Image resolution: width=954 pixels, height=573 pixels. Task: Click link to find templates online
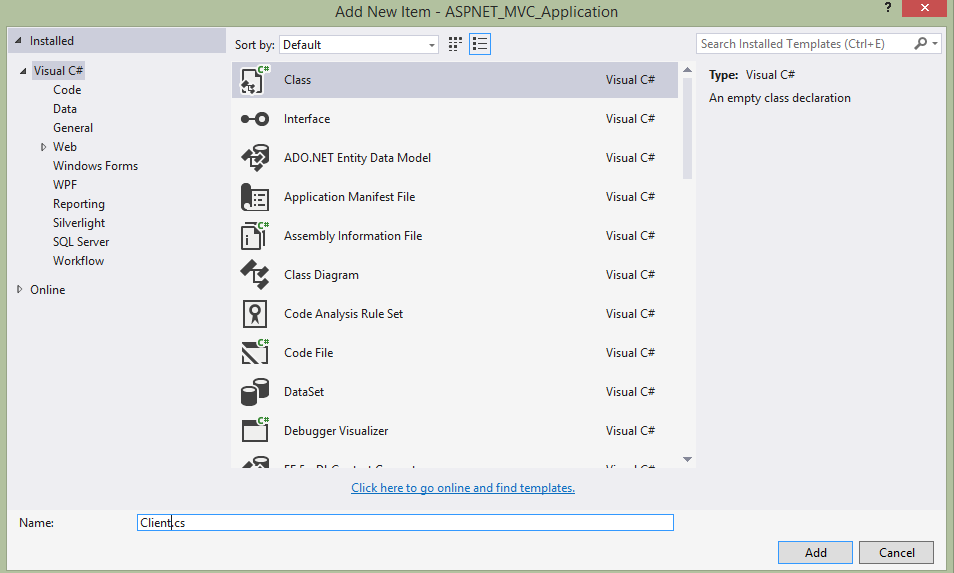(x=463, y=488)
